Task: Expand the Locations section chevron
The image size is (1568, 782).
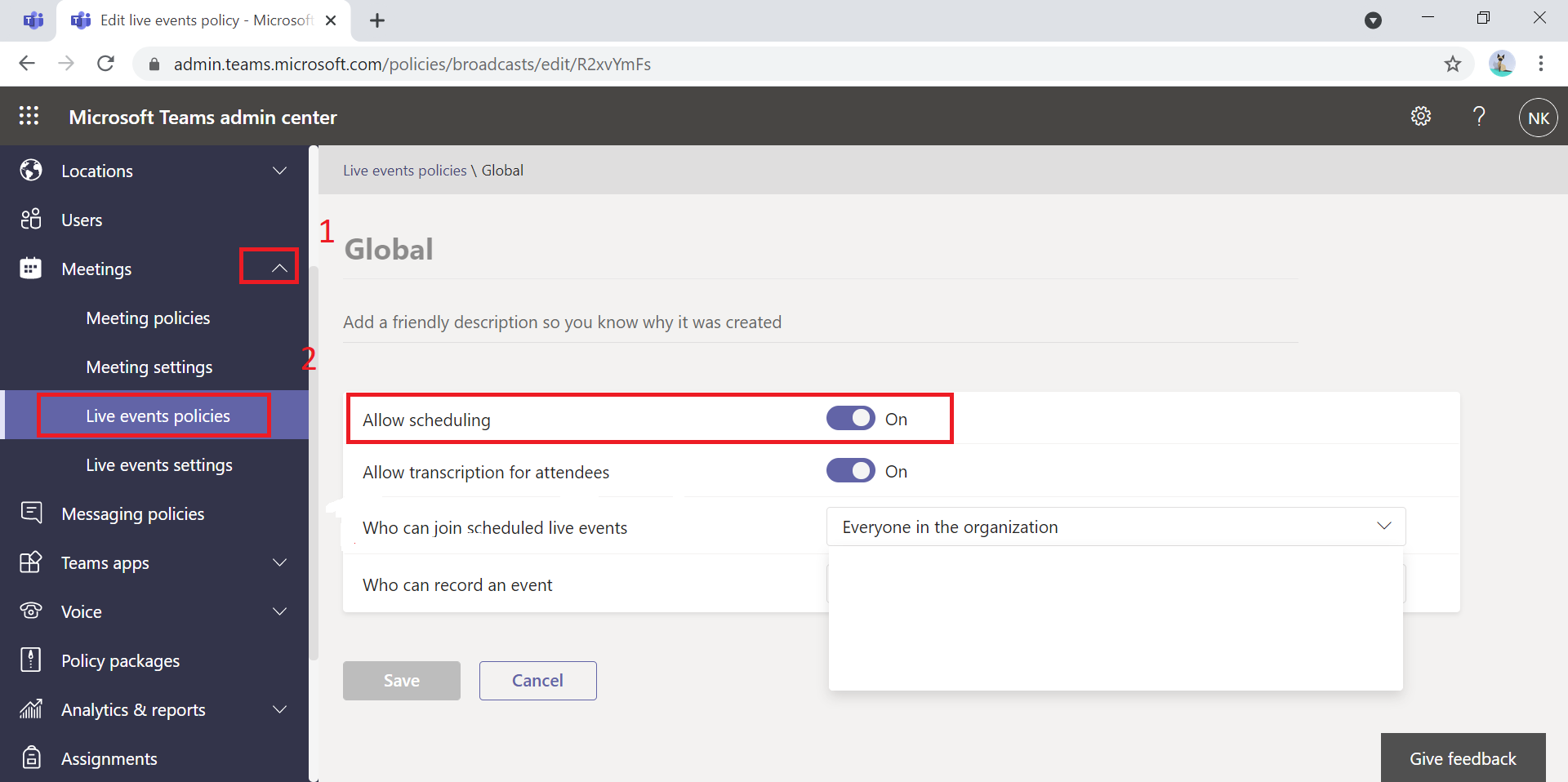Action: point(279,171)
